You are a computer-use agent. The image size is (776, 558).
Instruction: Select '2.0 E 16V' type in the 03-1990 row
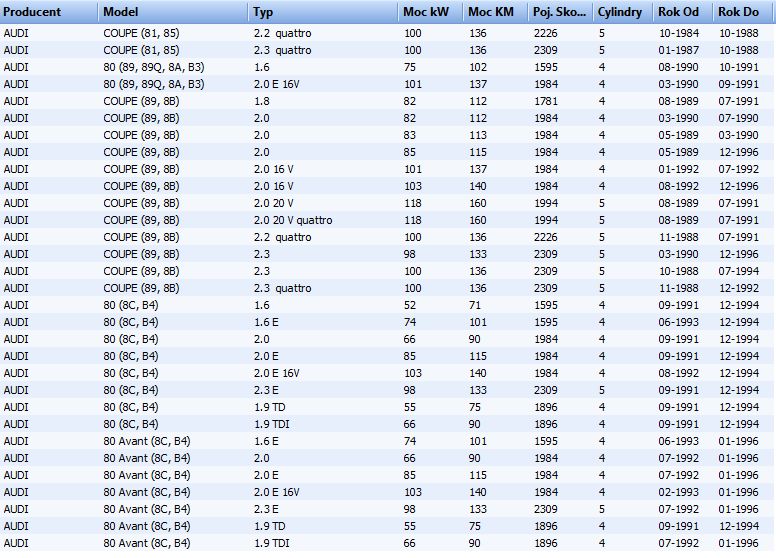tap(277, 84)
